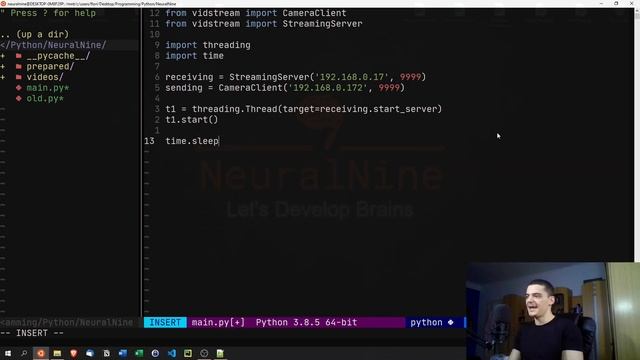Open the OBS Studio taskbar icon

tap(204, 353)
